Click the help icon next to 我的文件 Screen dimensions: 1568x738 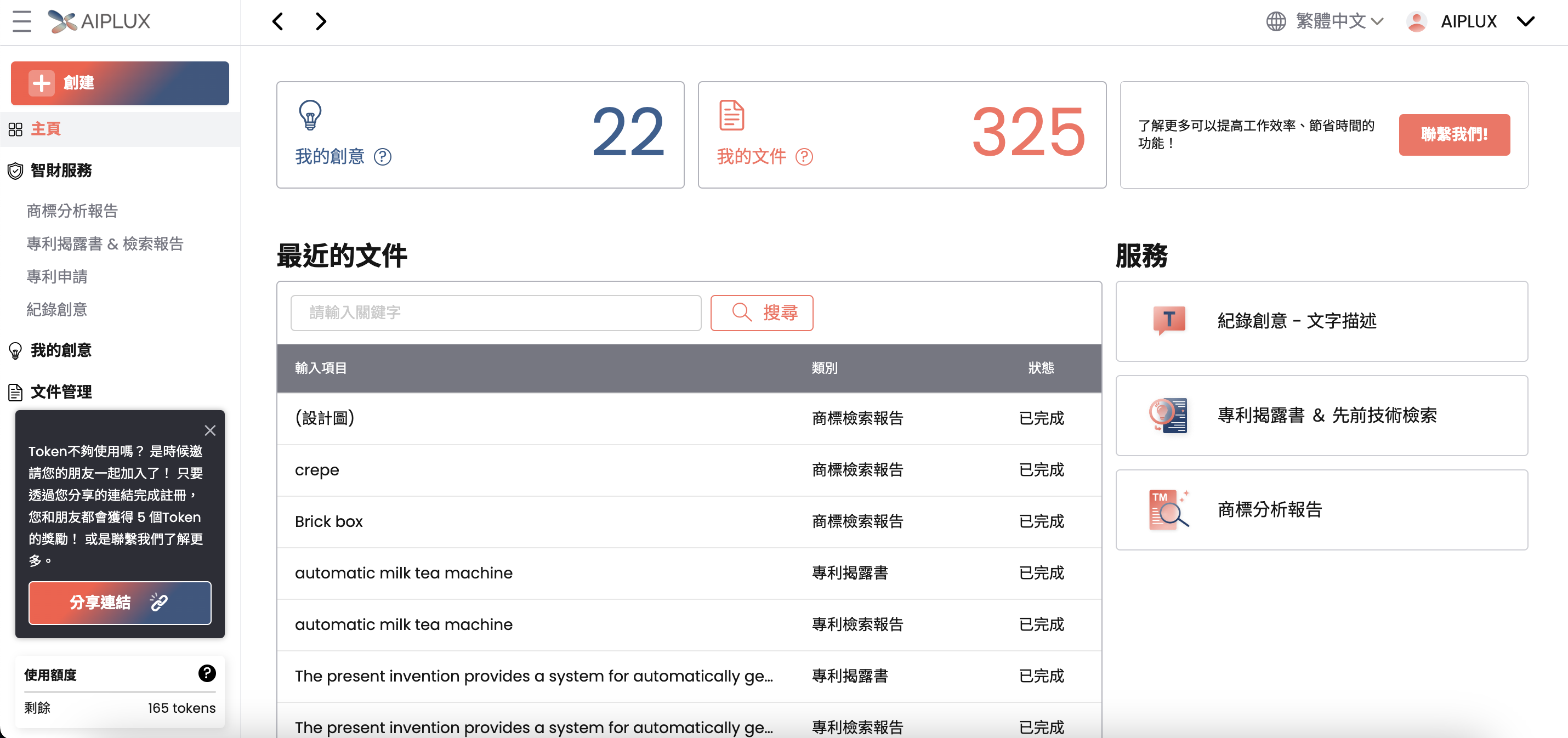(804, 157)
